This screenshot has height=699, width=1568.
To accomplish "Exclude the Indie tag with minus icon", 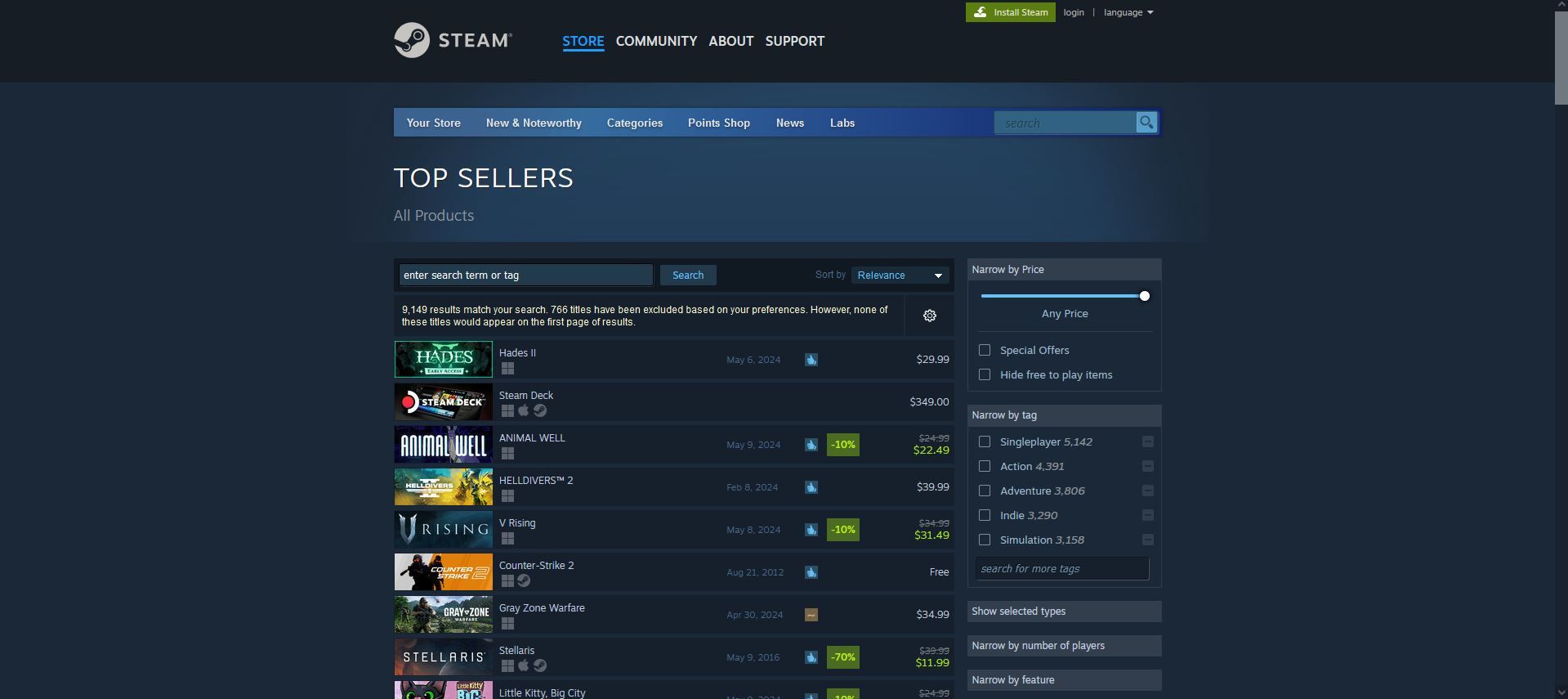I will (1147, 515).
